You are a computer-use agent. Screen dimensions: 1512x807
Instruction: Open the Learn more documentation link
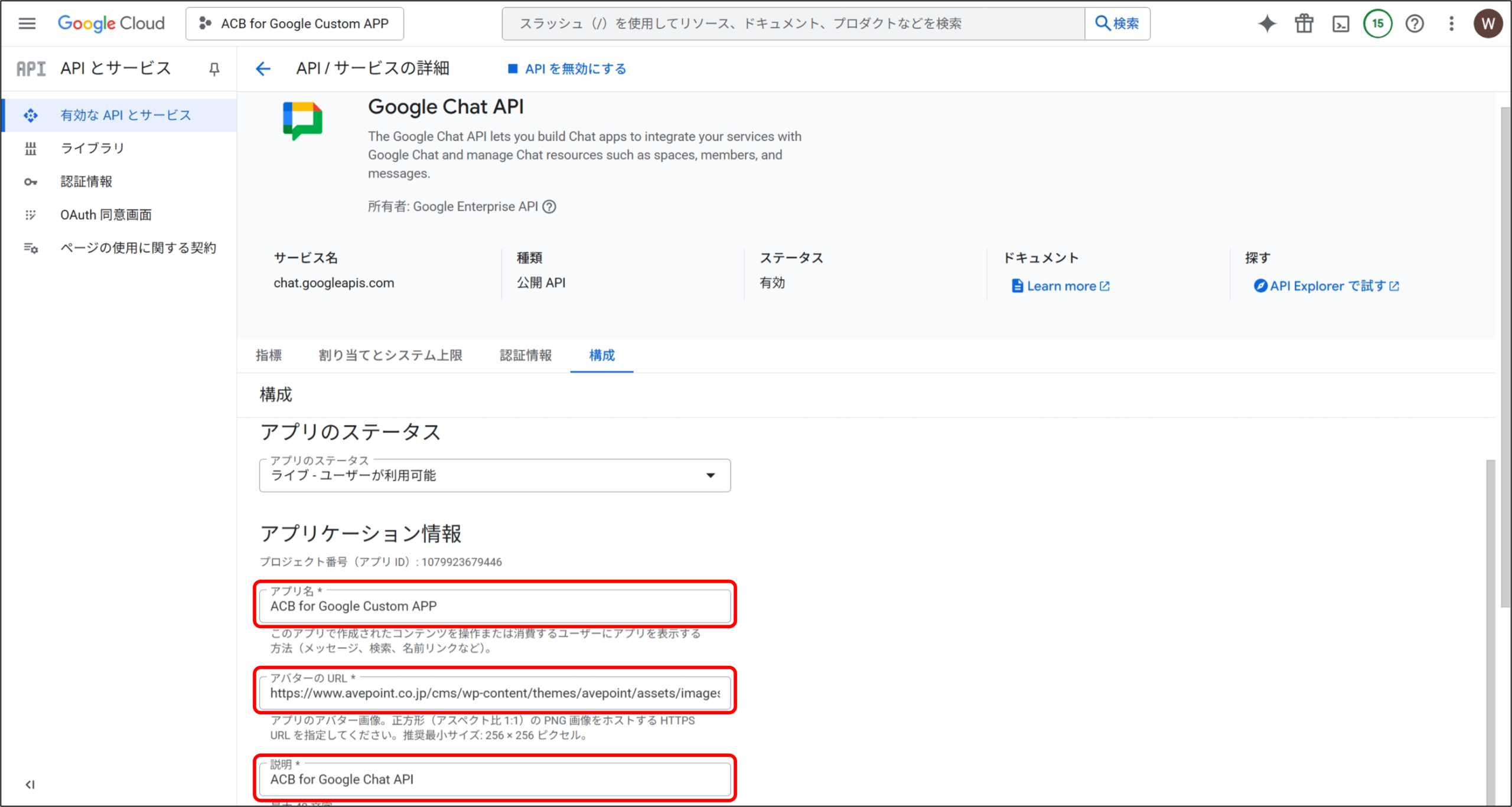[1061, 286]
